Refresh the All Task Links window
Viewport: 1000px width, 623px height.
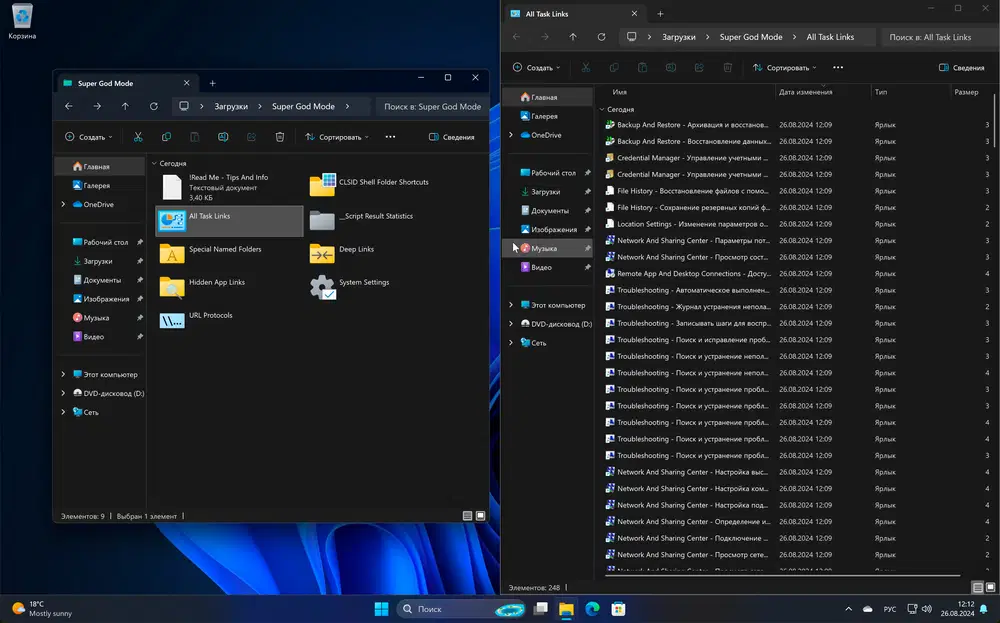(x=601, y=37)
